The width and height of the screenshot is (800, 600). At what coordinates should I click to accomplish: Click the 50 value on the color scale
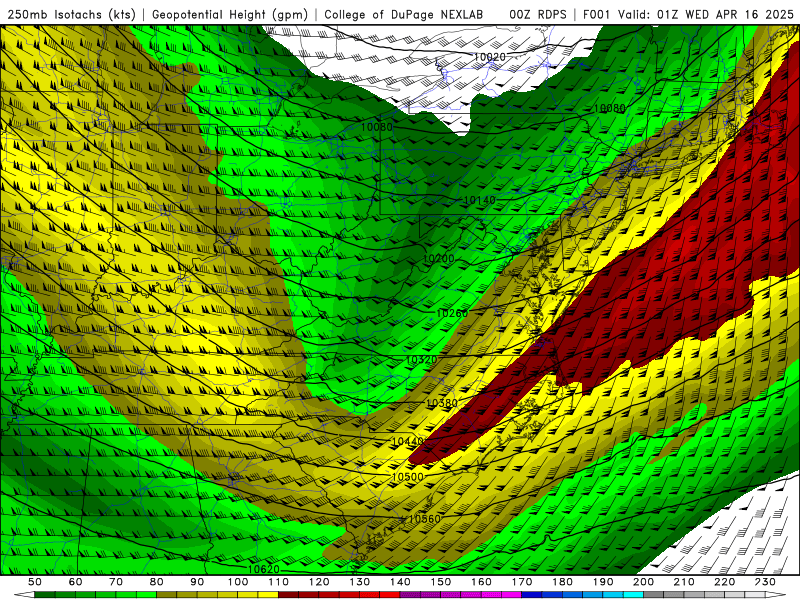(35, 582)
